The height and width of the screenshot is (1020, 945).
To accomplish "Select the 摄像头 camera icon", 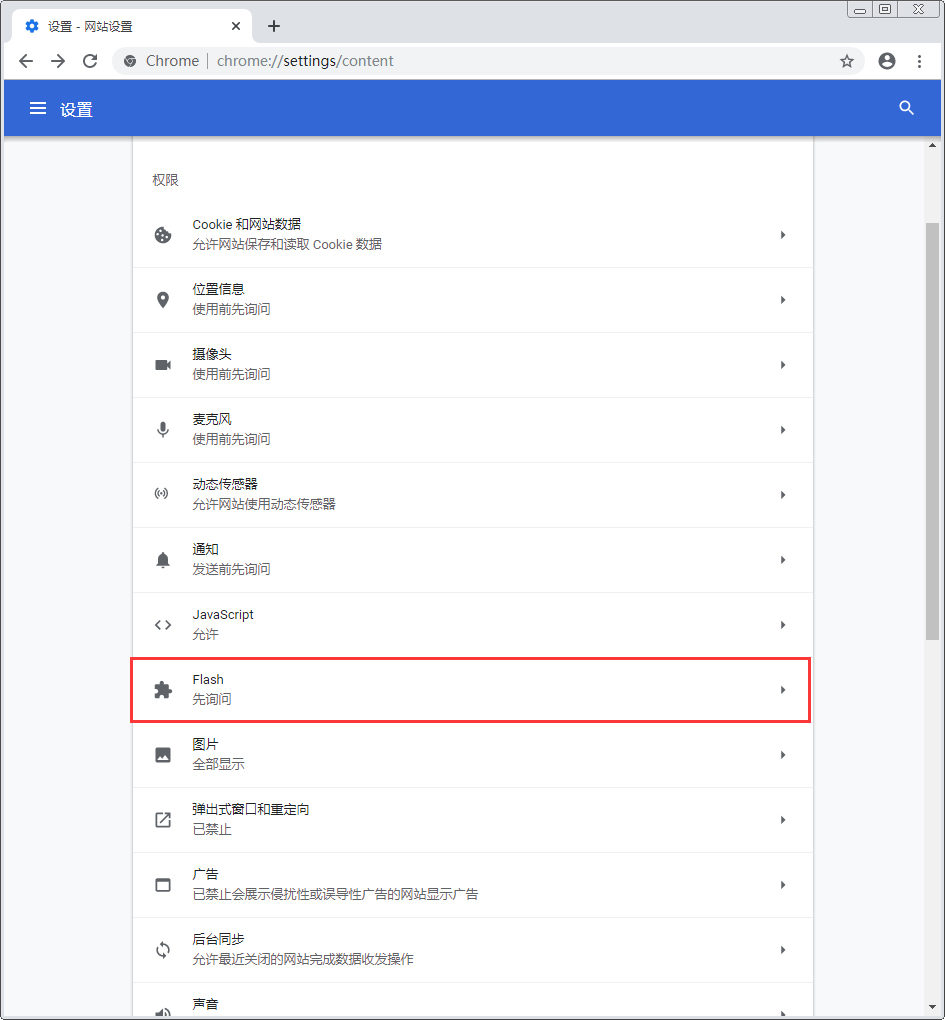I will tap(162, 364).
